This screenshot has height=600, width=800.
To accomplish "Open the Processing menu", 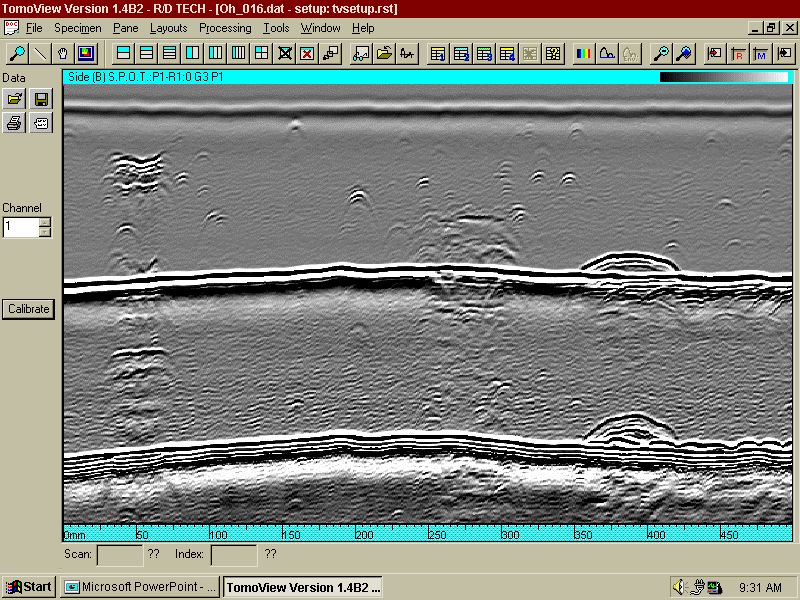I will pyautogui.click(x=225, y=28).
